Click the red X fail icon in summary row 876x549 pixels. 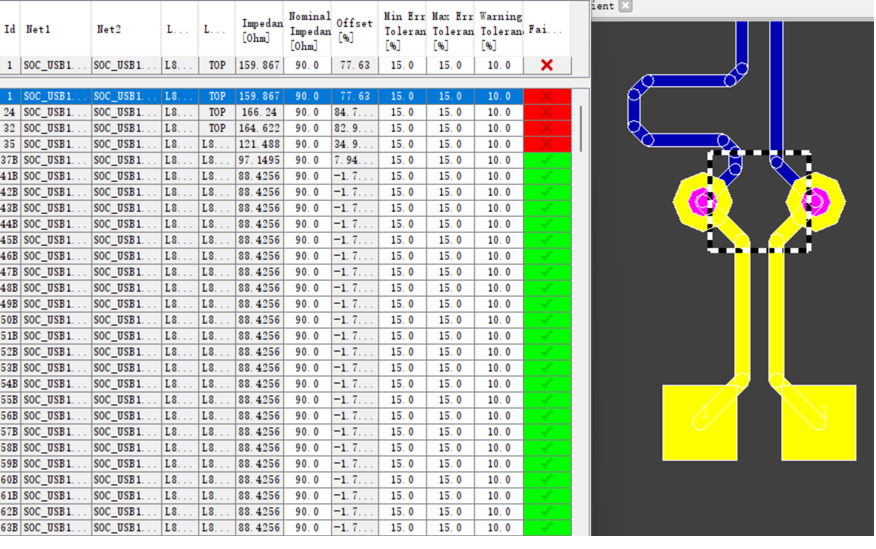546,65
